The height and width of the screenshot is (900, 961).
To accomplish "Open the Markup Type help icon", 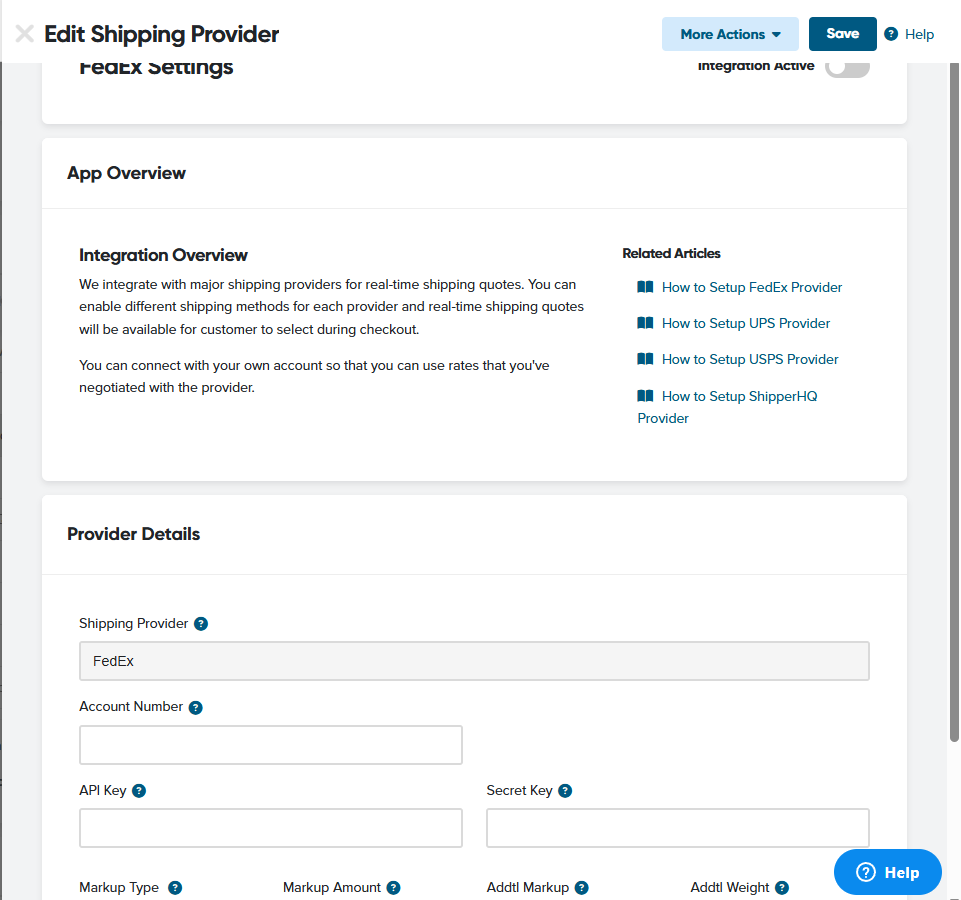I will pyautogui.click(x=175, y=888).
